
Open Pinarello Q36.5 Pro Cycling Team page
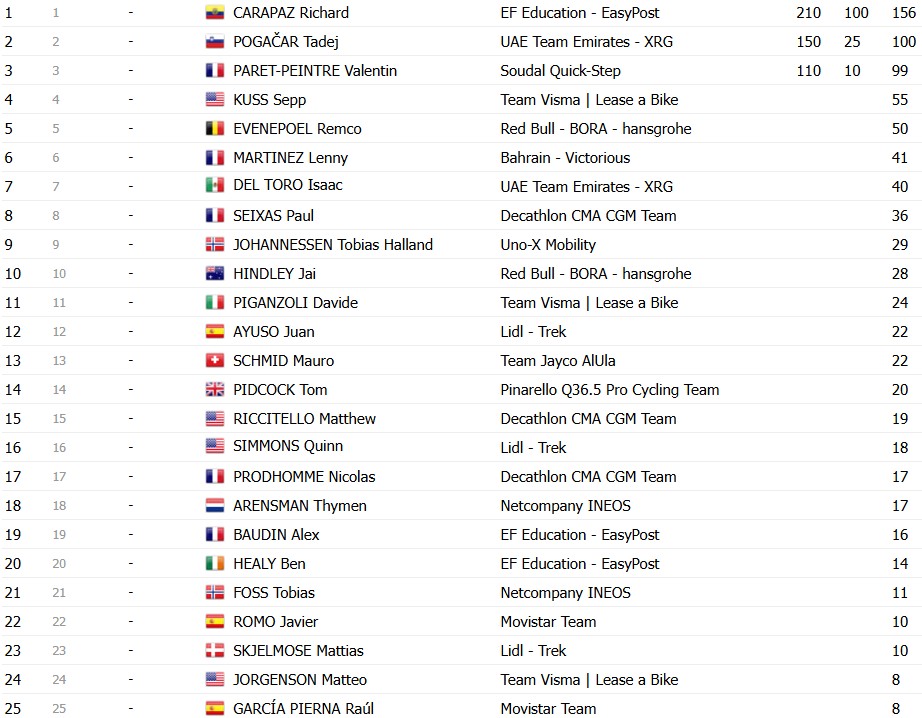610,389
